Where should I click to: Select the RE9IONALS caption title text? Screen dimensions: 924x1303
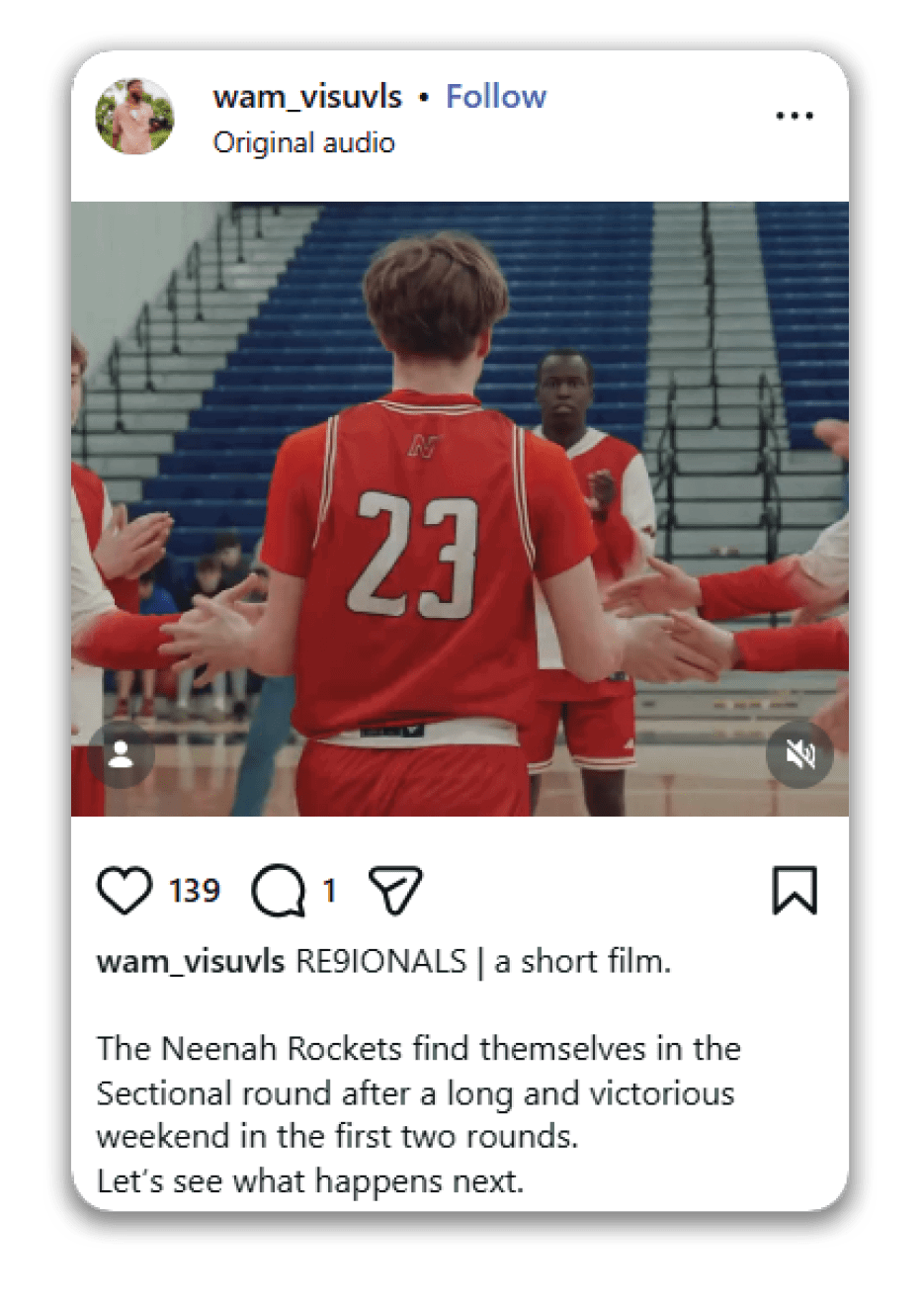point(381,961)
